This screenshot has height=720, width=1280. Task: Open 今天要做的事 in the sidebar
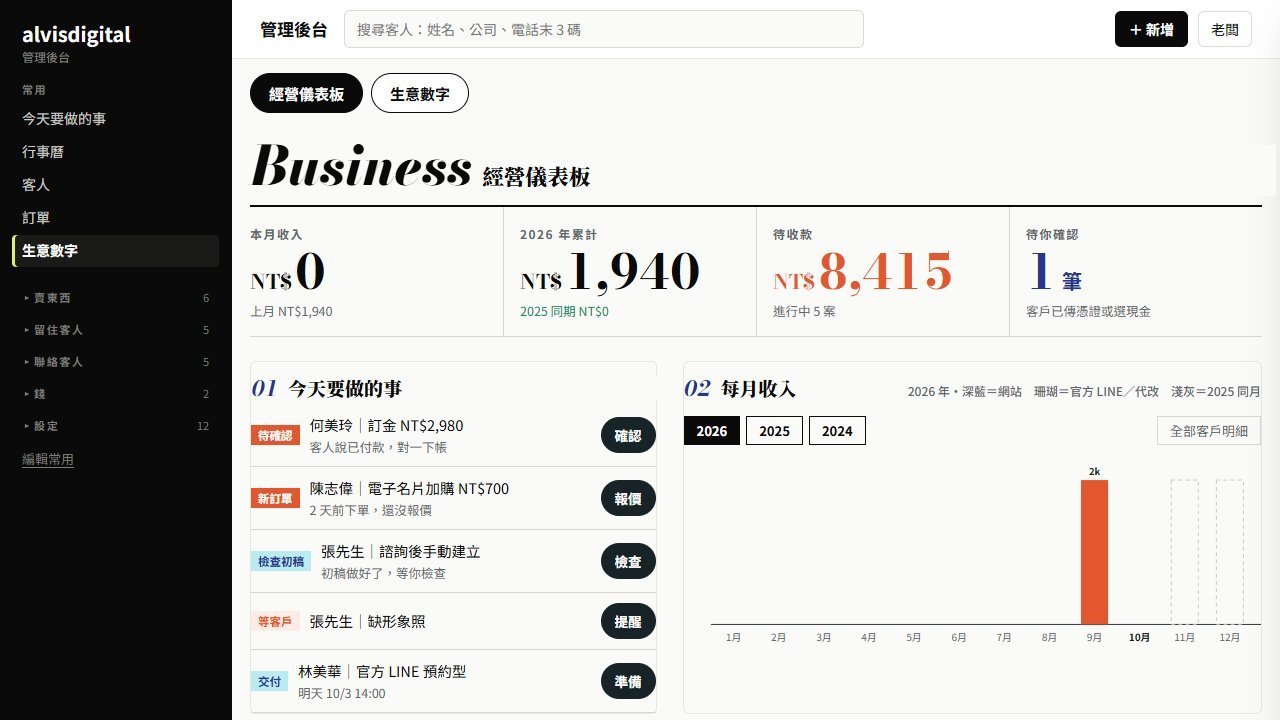(x=115, y=119)
